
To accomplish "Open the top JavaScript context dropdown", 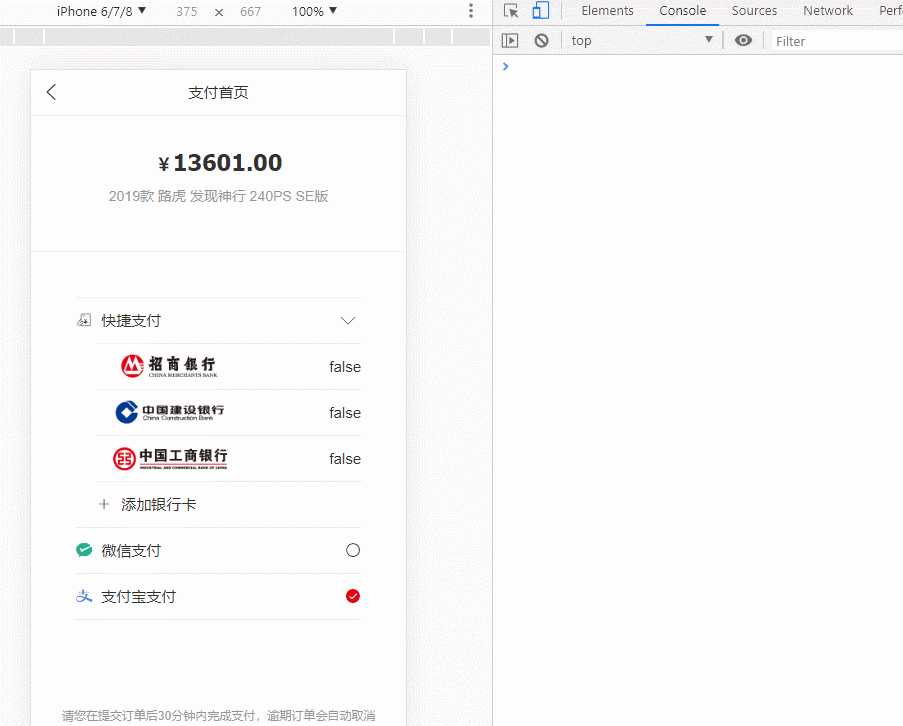I will (642, 40).
